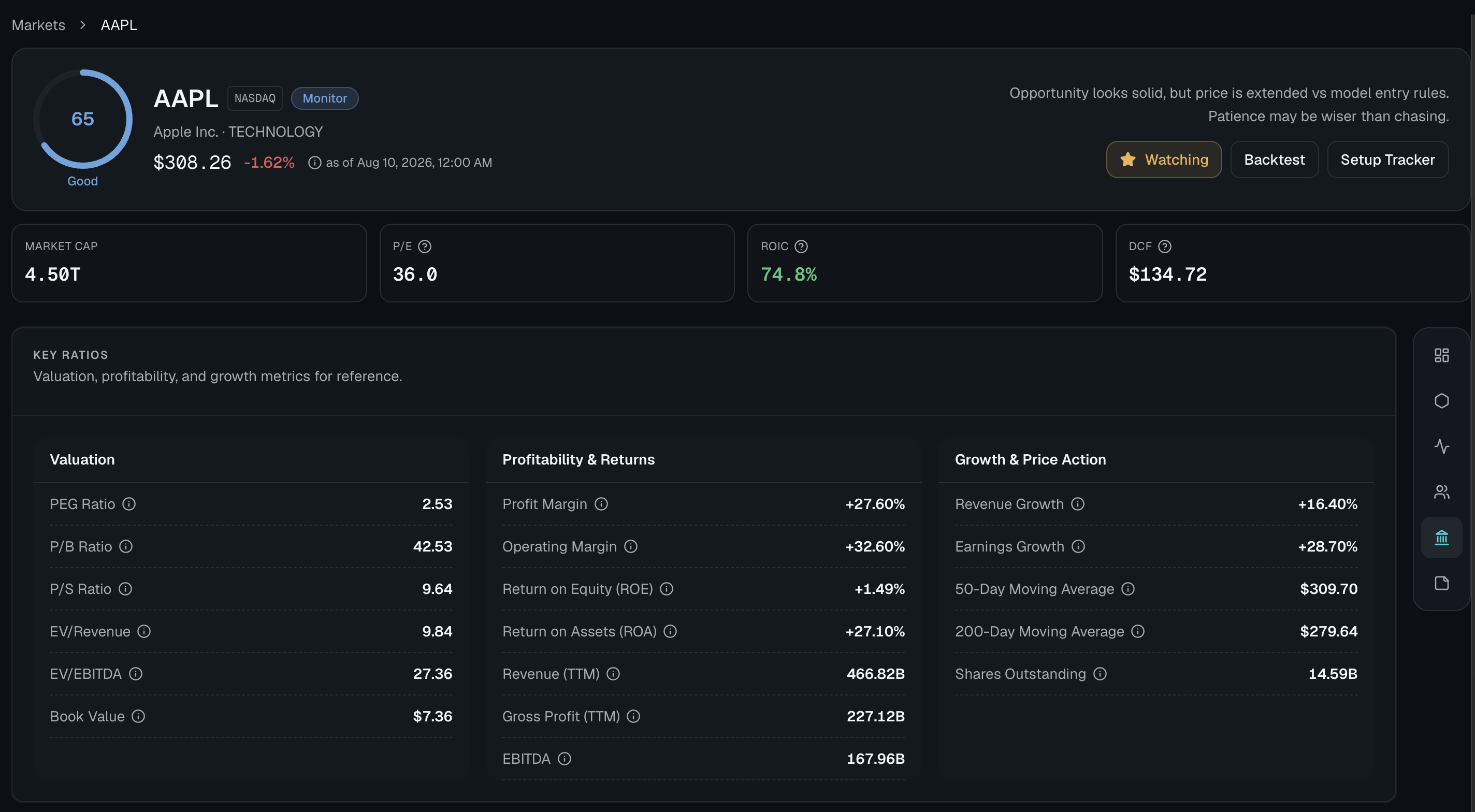
Task: Show P/B Ratio info icon
Action: (126, 546)
